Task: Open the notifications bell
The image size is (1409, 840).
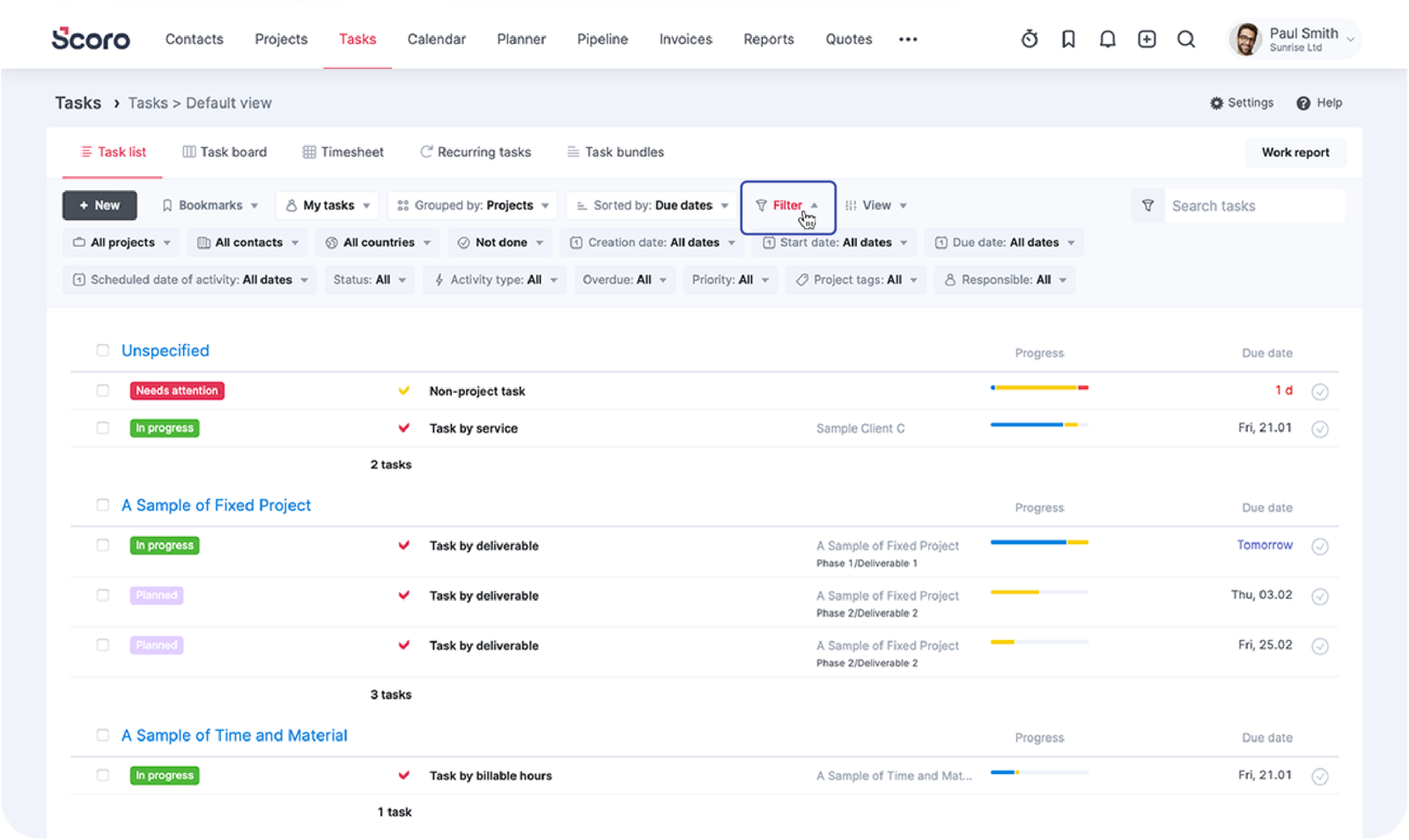Action: (x=1108, y=39)
